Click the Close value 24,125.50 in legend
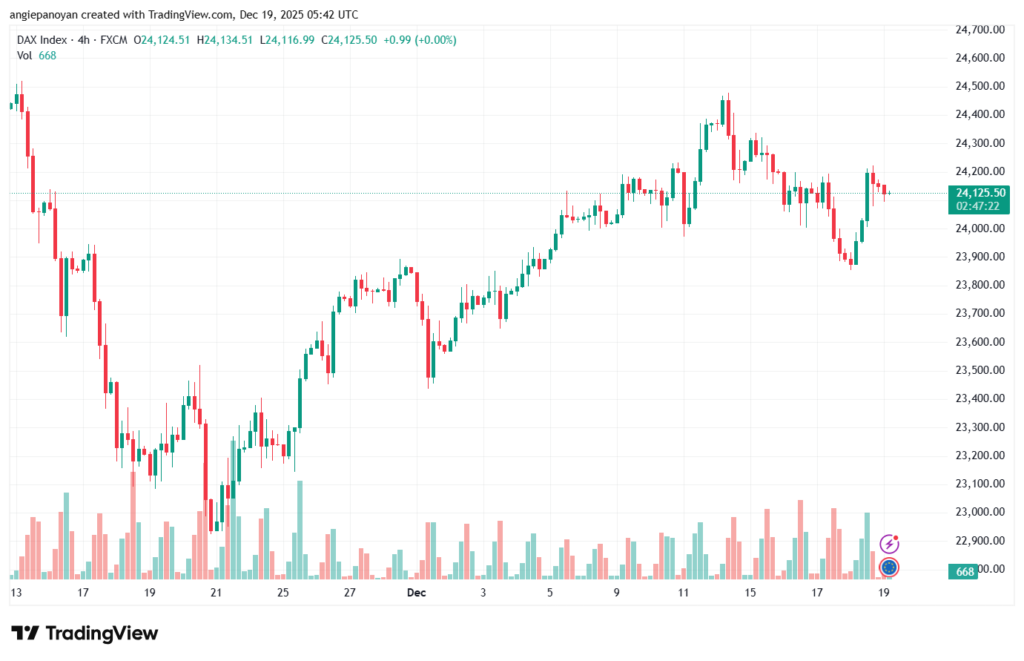This screenshot has height=661, width=1024. (352, 39)
